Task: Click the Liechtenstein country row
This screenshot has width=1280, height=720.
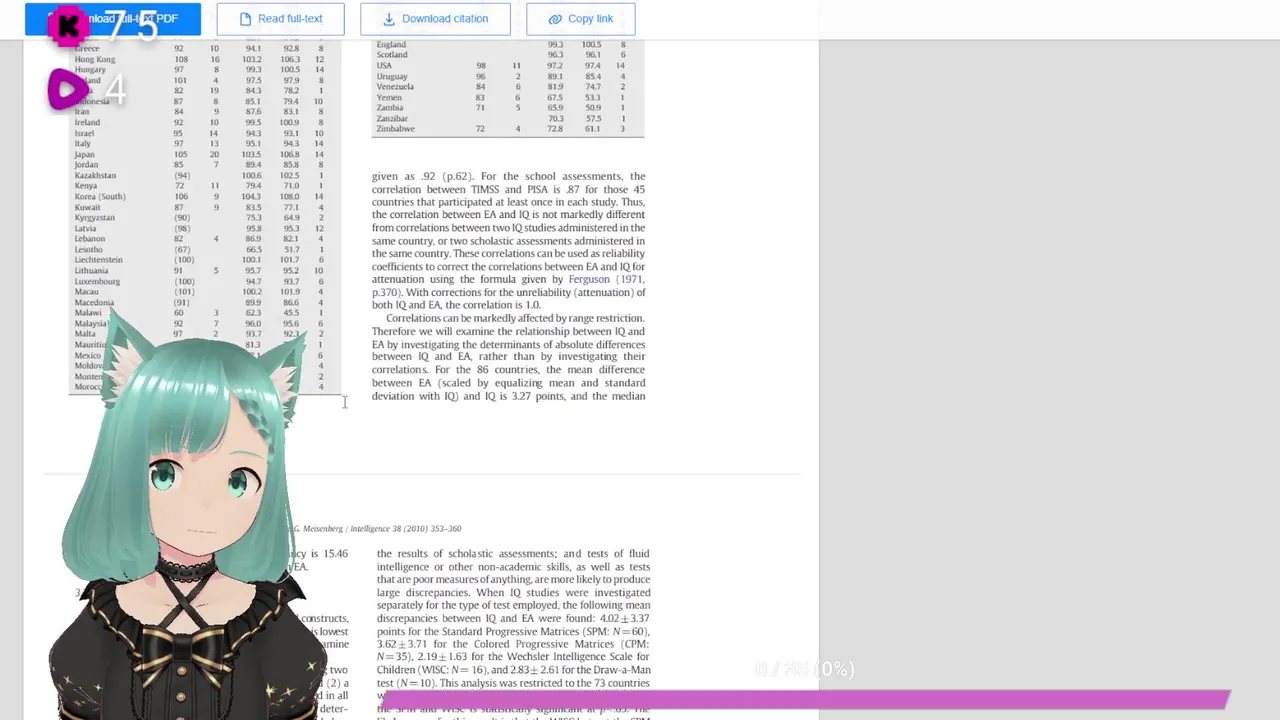Action: point(199,260)
